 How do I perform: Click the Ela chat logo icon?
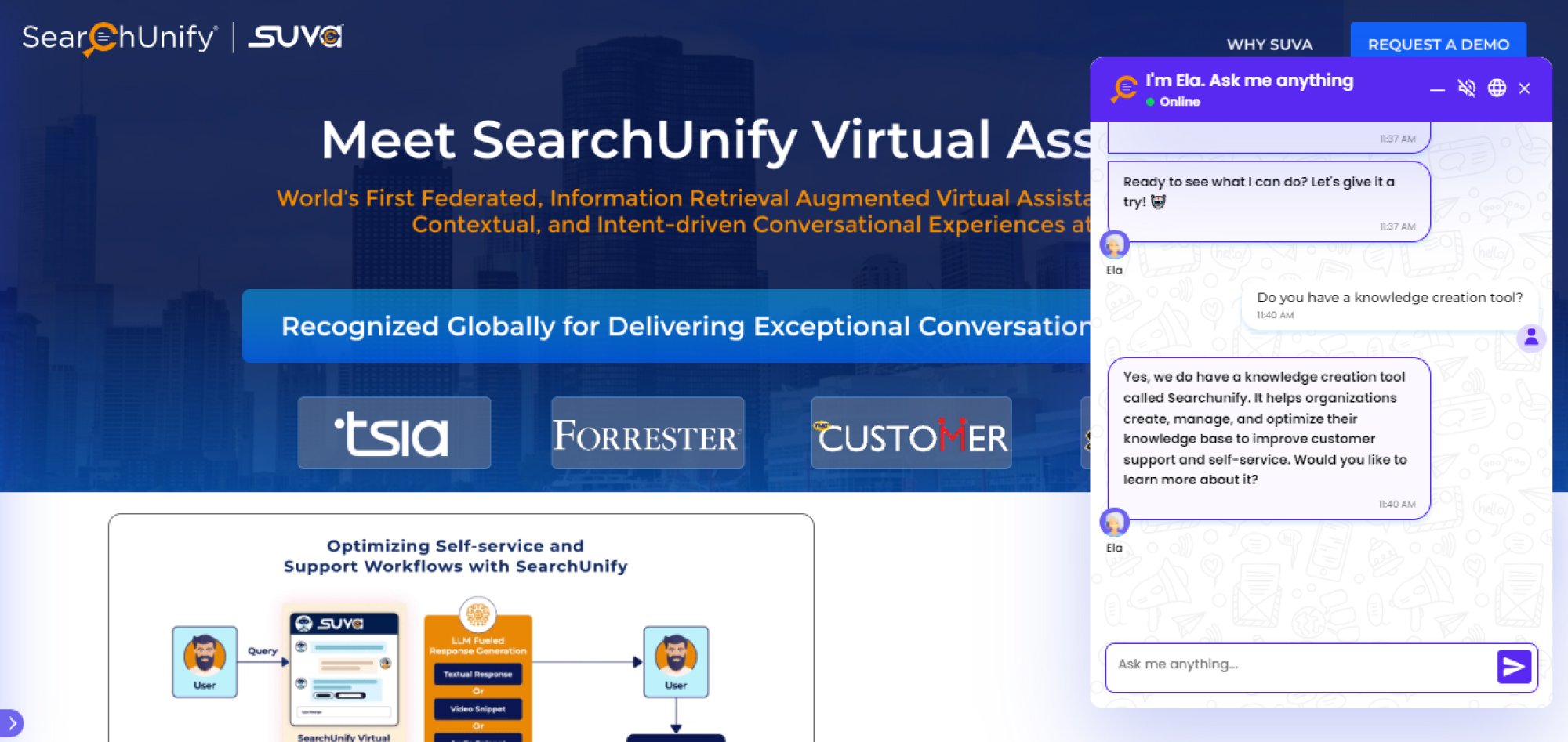click(x=1123, y=89)
